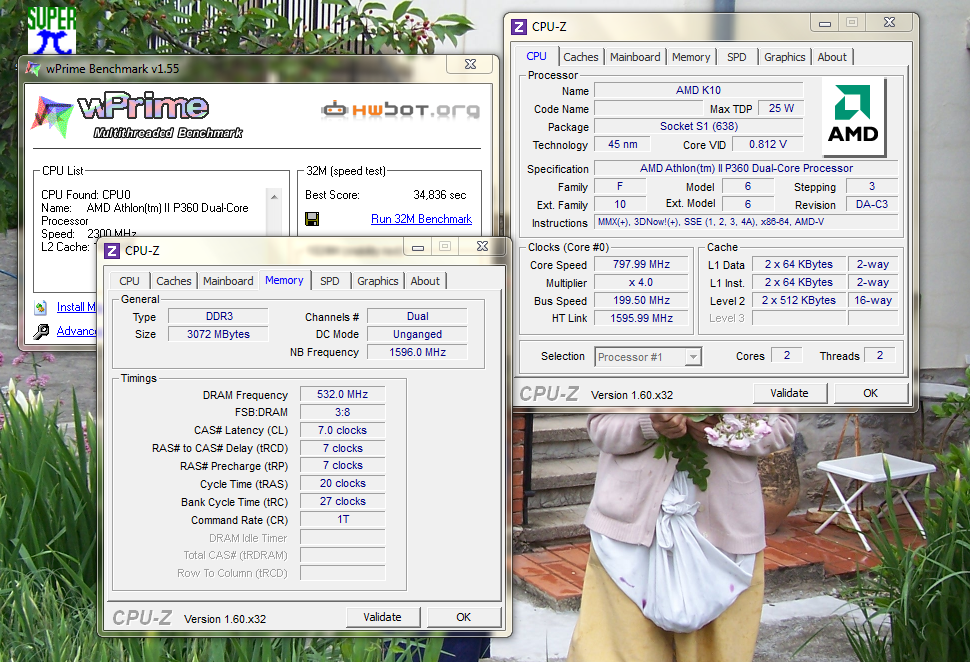Click CPU List scrollbar up arrow
970x662 pixels.
tap(274, 197)
